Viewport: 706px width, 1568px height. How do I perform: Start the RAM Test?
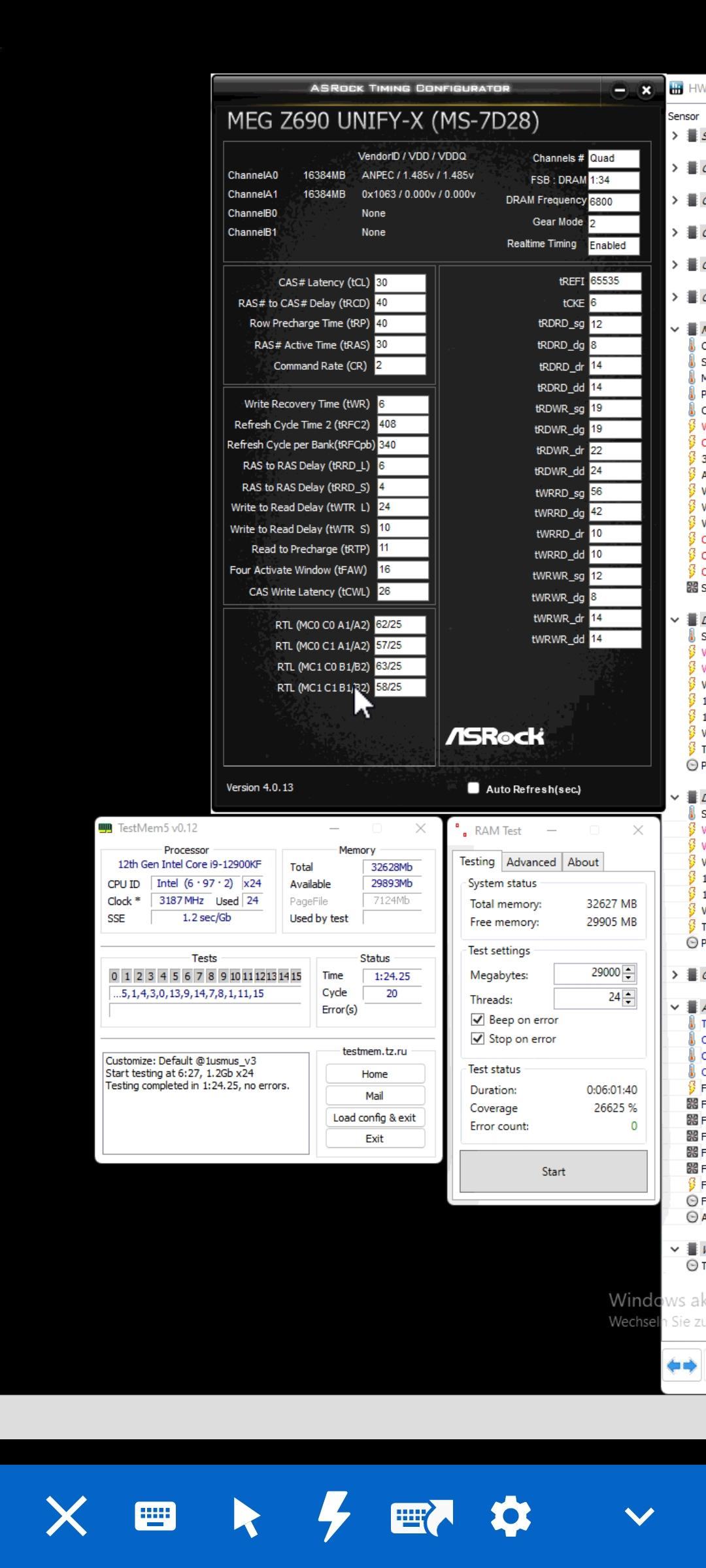click(554, 1171)
